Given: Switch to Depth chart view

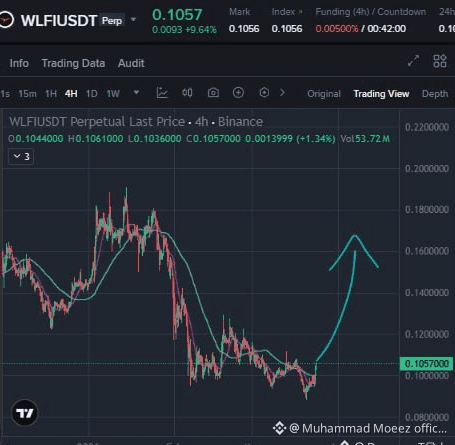Looking at the screenshot, I should 435,94.
